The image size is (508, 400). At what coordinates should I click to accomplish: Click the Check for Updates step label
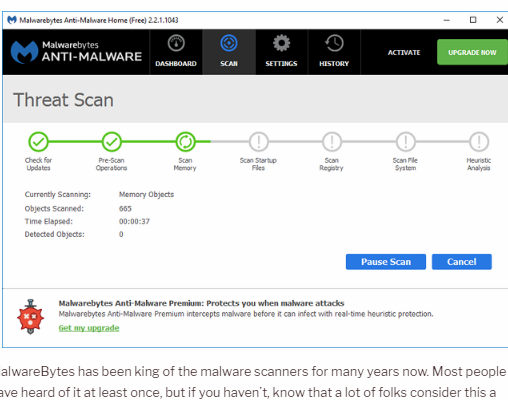coord(38,164)
